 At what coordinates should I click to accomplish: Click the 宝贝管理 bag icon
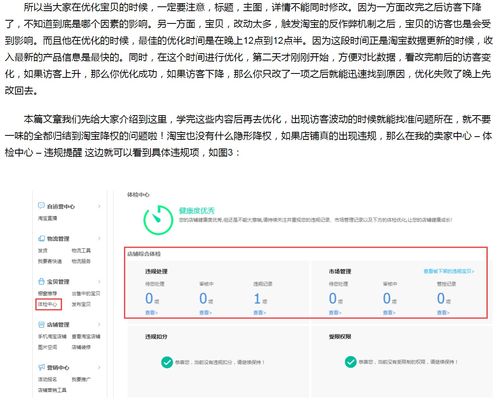pyautogui.click(x=41, y=281)
